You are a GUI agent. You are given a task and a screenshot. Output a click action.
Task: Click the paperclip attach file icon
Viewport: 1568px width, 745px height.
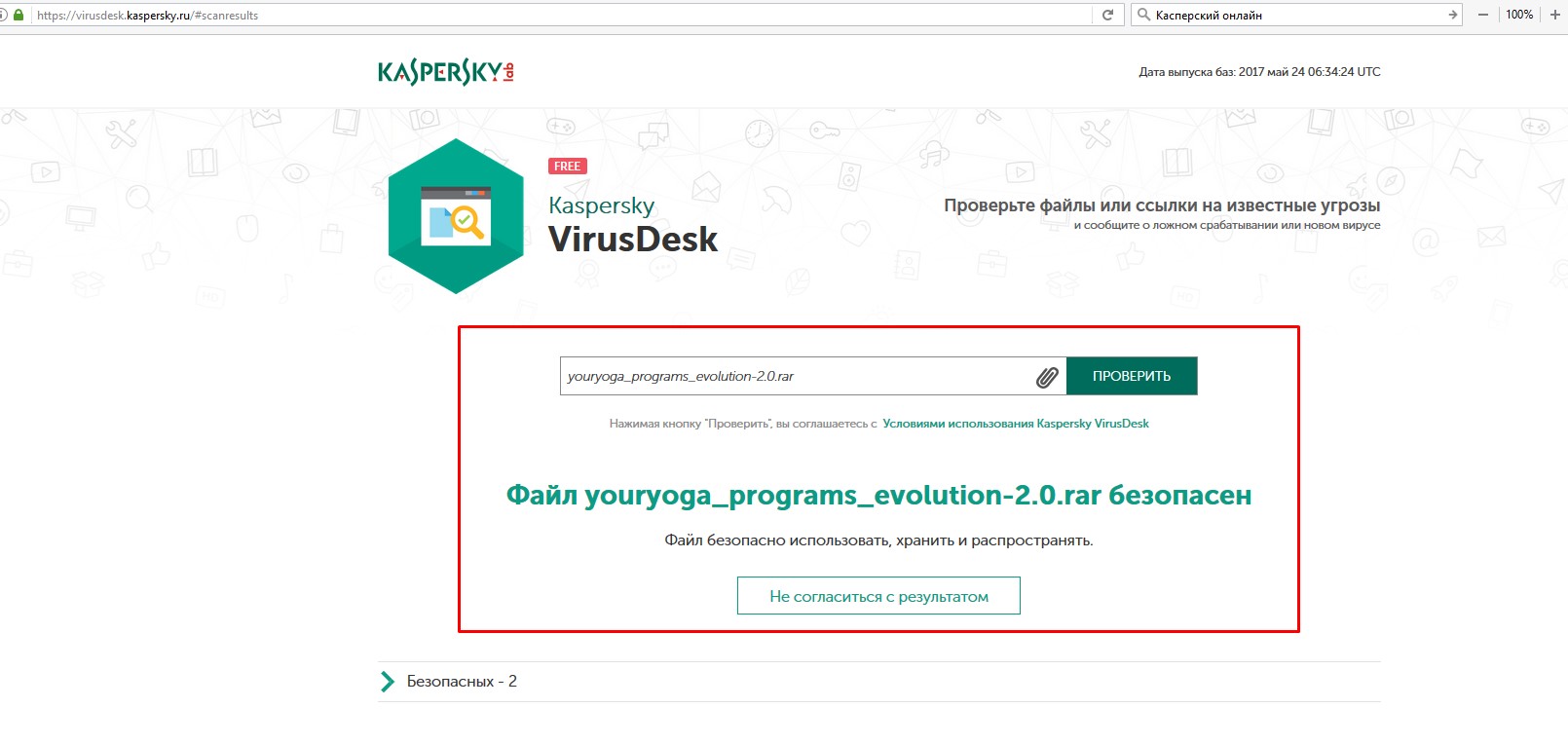pyautogui.click(x=1047, y=377)
